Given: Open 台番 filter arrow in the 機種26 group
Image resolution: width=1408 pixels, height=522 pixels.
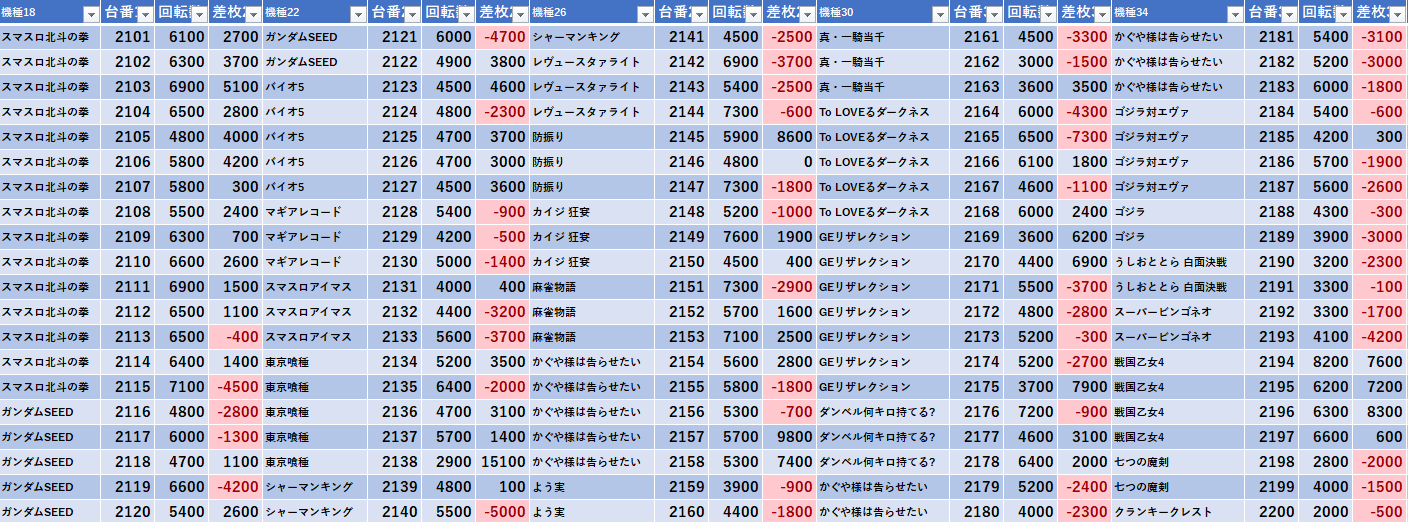Looking at the screenshot, I should [699, 14].
